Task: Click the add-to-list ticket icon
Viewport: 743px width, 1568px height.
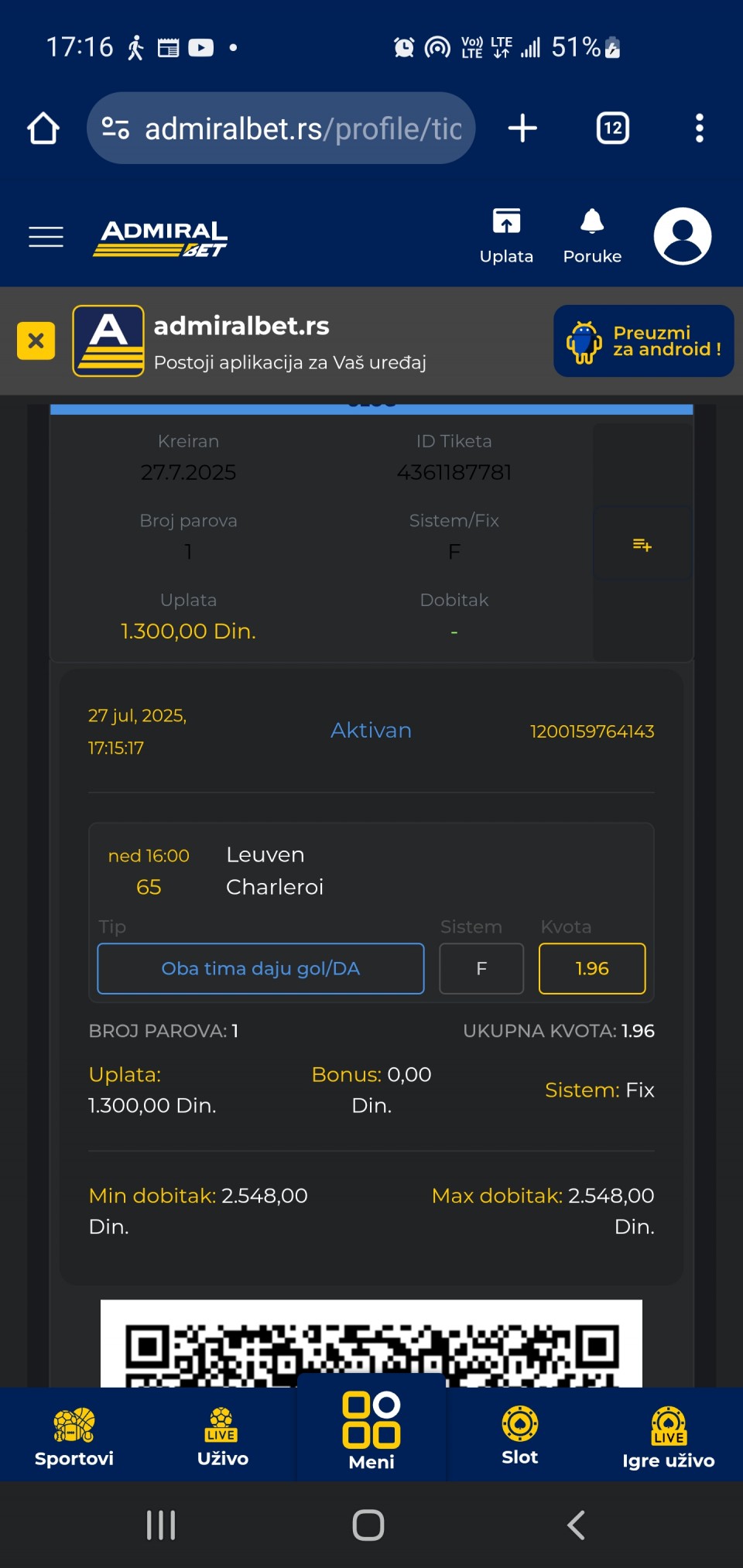Action: pos(642,545)
